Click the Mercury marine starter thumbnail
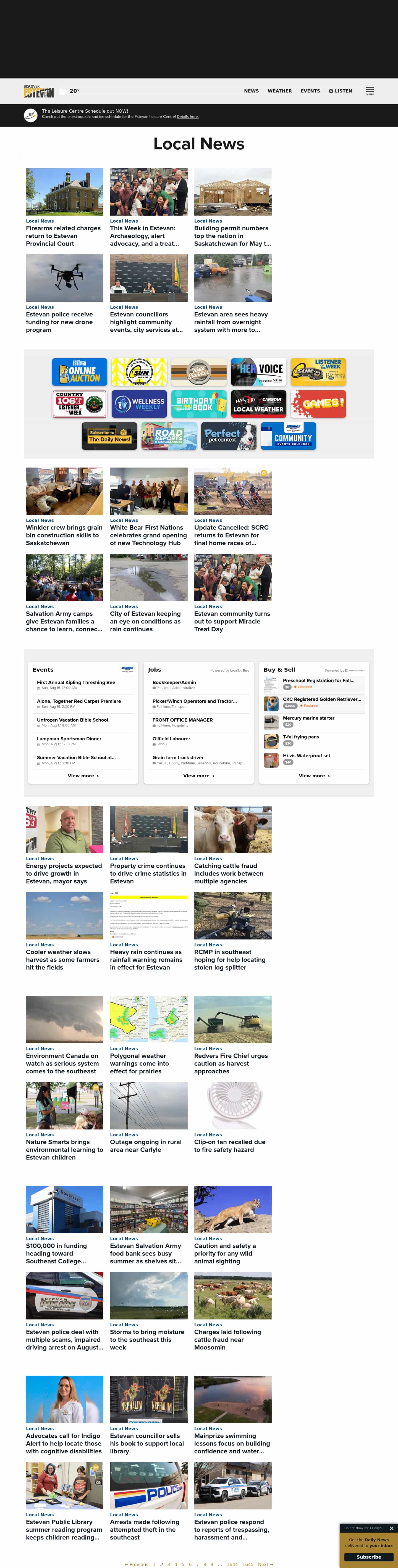 click(x=271, y=722)
